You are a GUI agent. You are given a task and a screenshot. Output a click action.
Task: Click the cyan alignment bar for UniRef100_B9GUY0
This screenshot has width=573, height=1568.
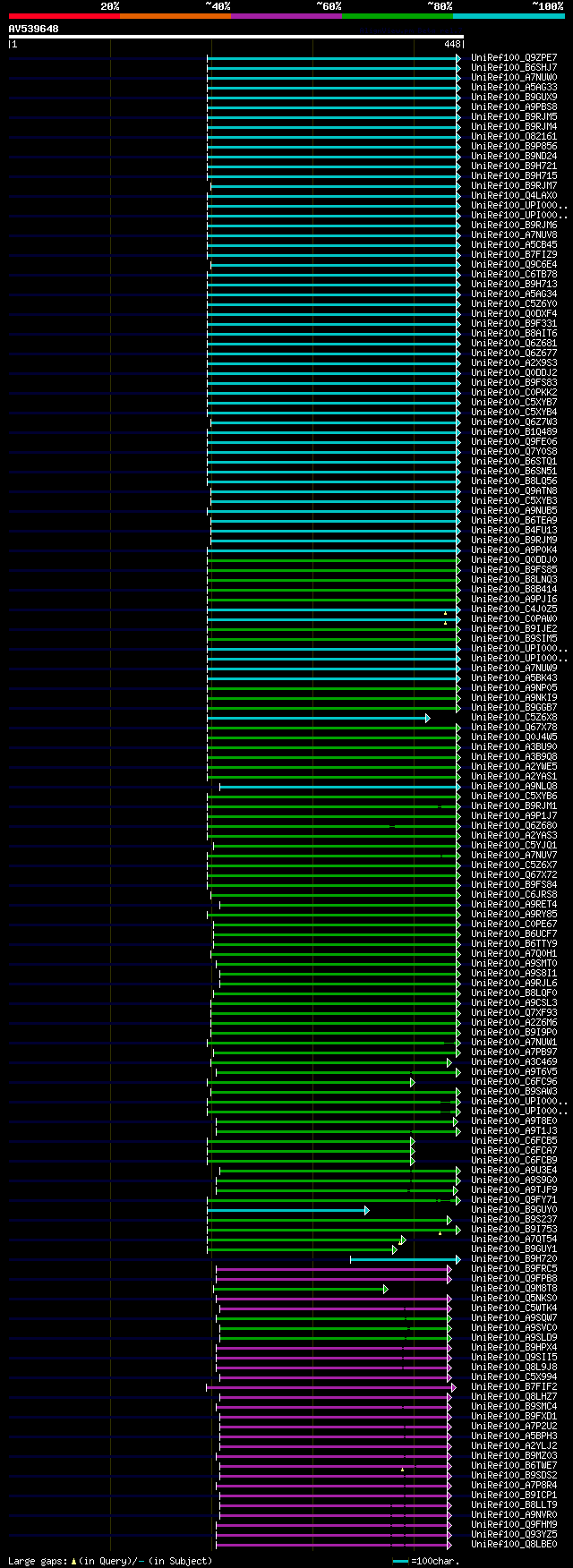point(287,1210)
